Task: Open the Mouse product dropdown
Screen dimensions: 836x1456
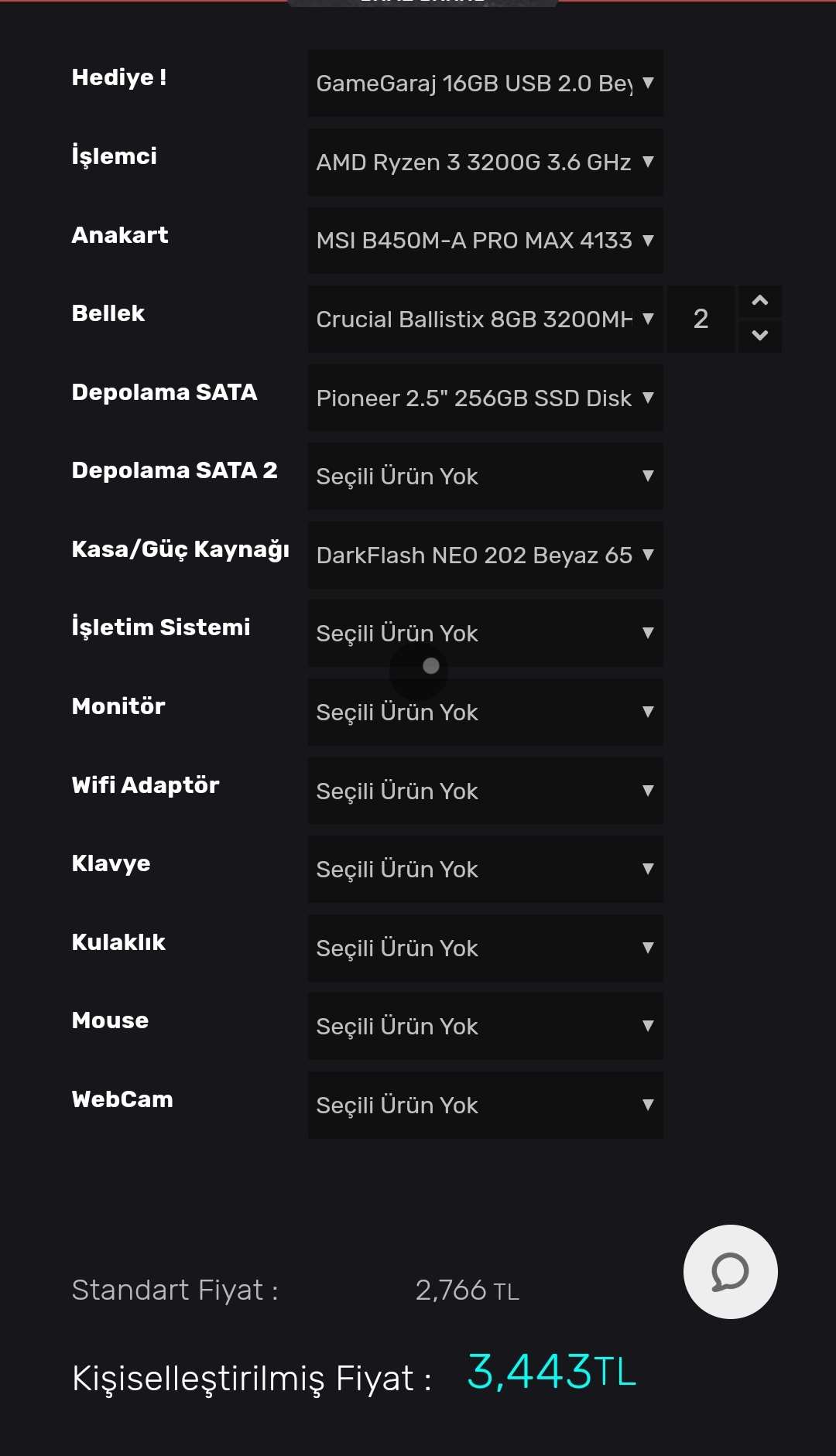Action: tap(485, 1027)
